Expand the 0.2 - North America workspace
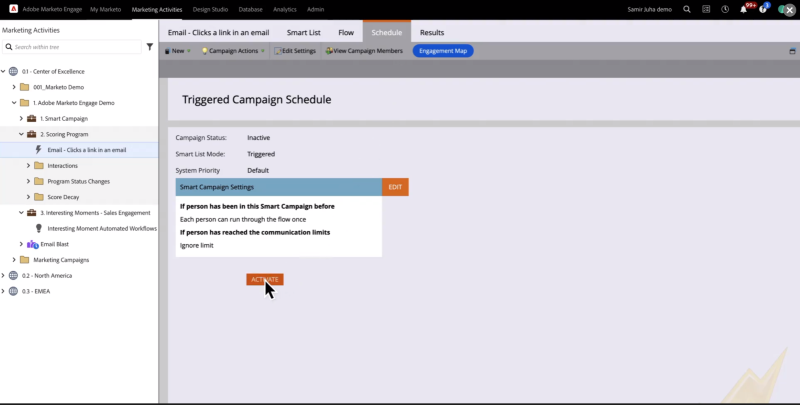 (4, 275)
